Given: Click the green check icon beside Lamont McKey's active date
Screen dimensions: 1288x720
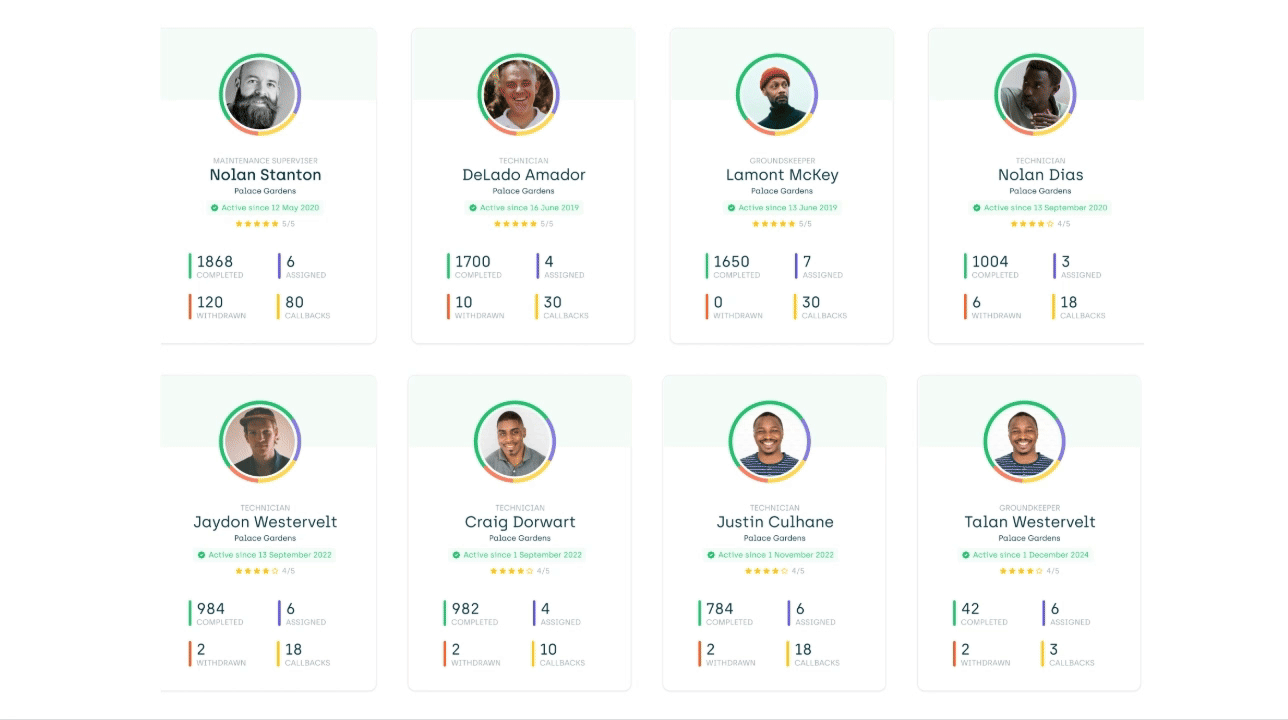Looking at the screenshot, I should 731,208.
